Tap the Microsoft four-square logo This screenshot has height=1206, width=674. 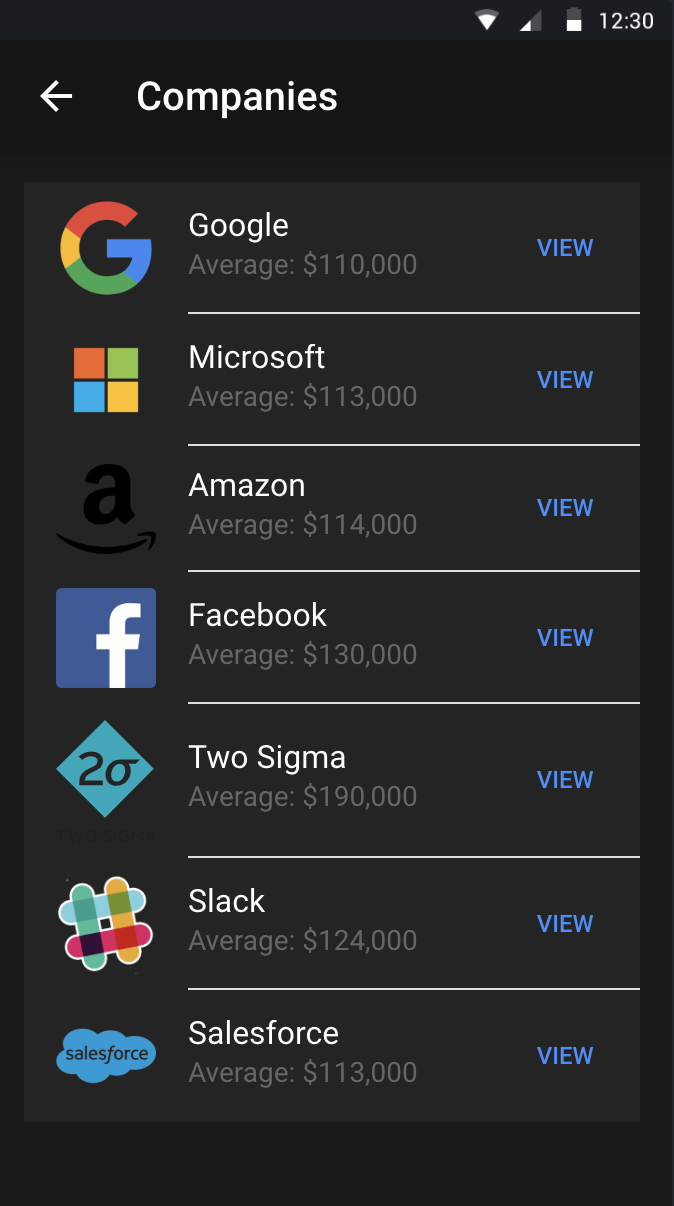click(x=106, y=380)
